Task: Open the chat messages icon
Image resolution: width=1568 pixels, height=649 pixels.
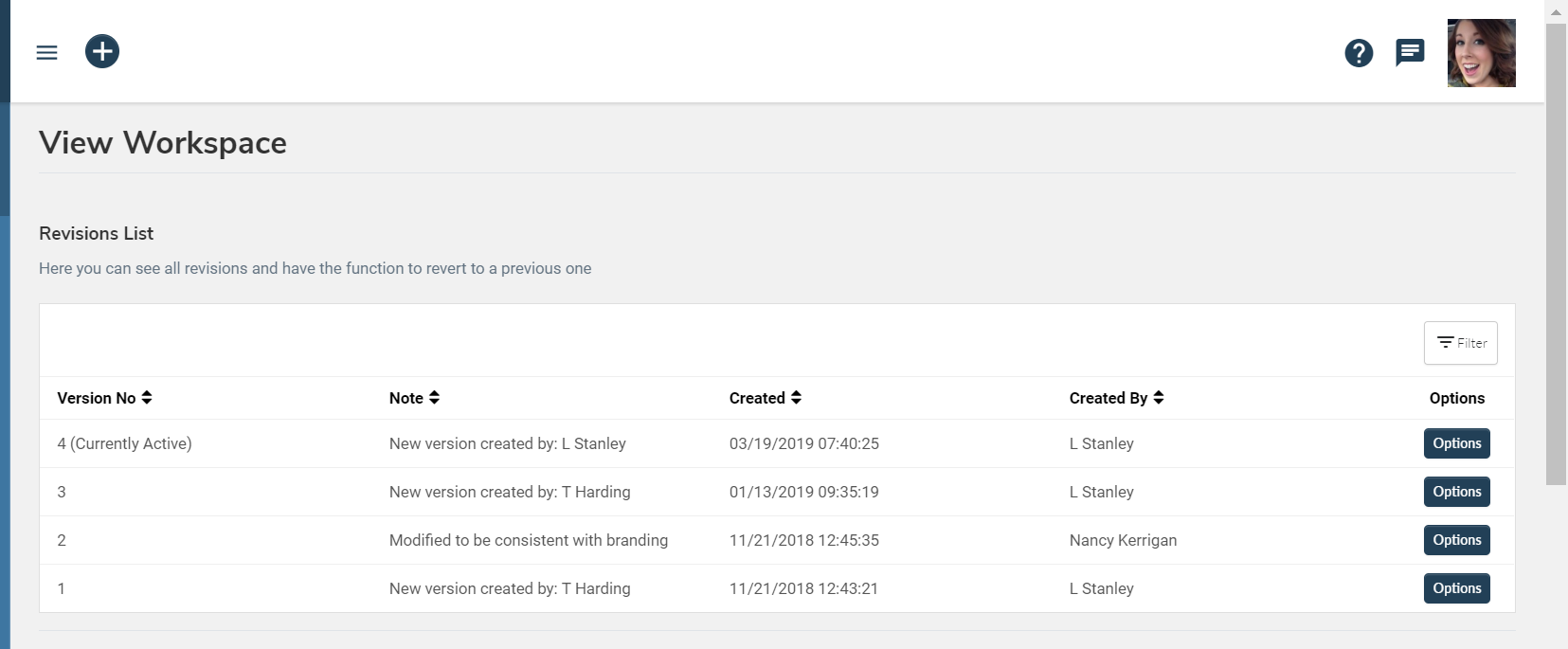Action: click(x=1410, y=52)
